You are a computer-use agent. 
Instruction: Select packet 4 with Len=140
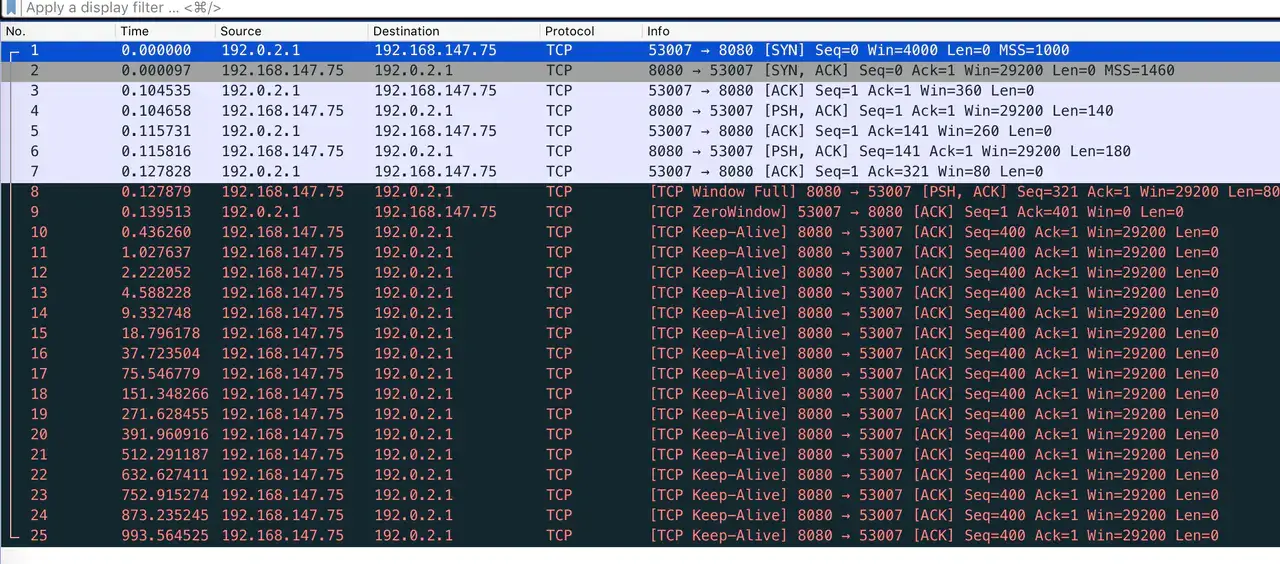[640, 111]
